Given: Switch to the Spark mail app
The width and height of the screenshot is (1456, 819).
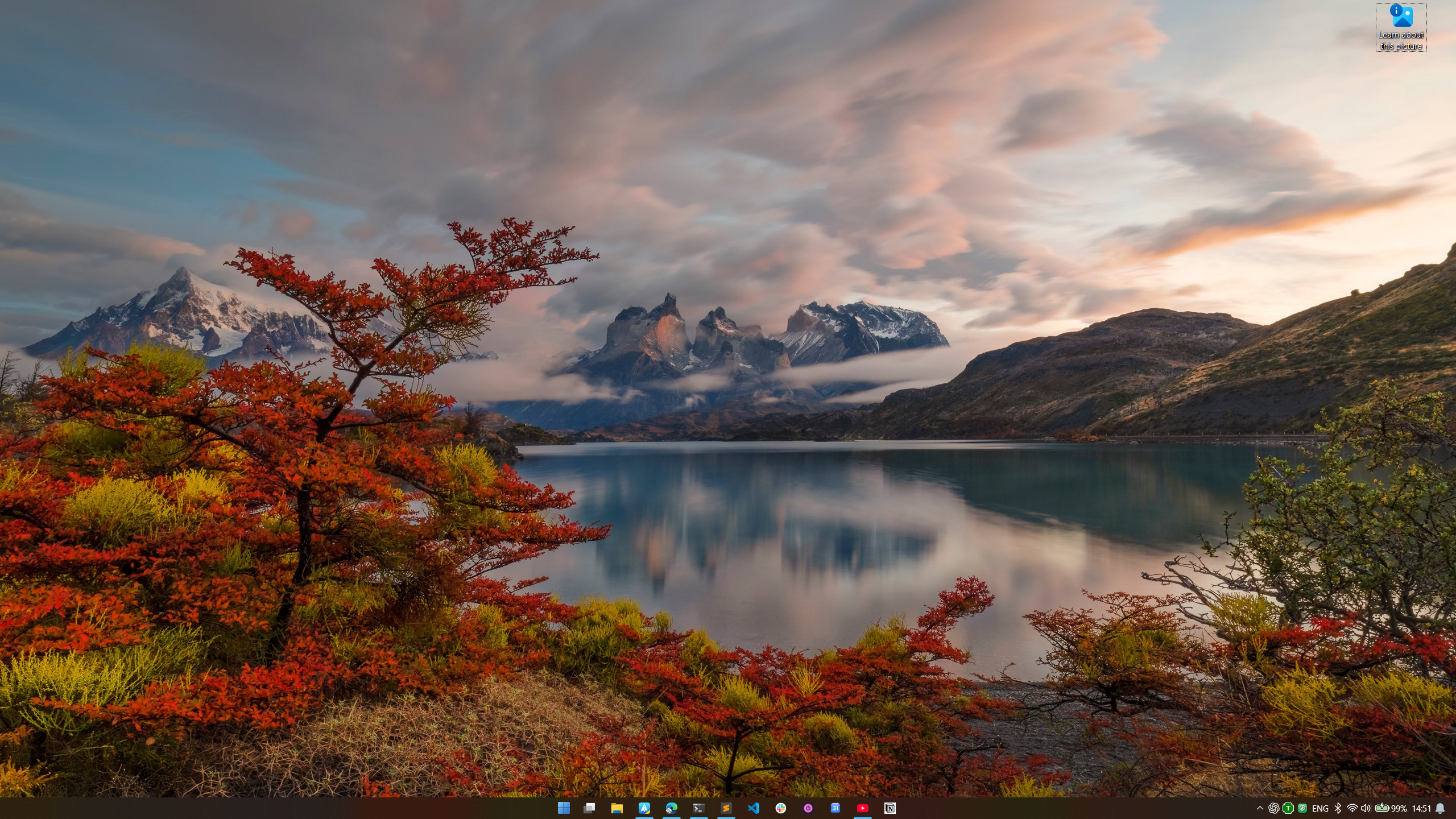Looking at the screenshot, I should point(644,808).
